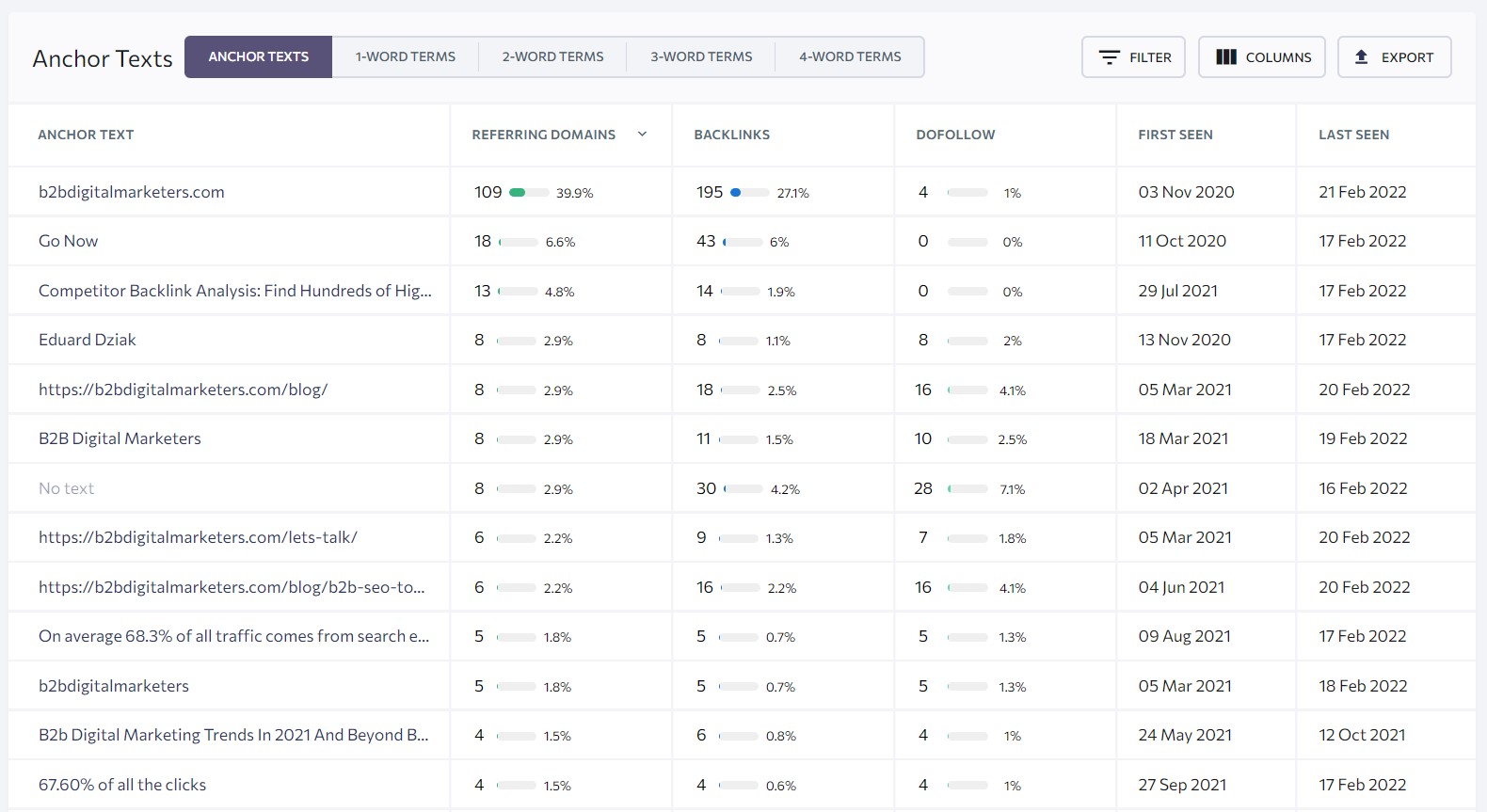This screenshot has height=812, width=1487.
Task: Select the lets-talk URL anchor text
Action: 198,537
